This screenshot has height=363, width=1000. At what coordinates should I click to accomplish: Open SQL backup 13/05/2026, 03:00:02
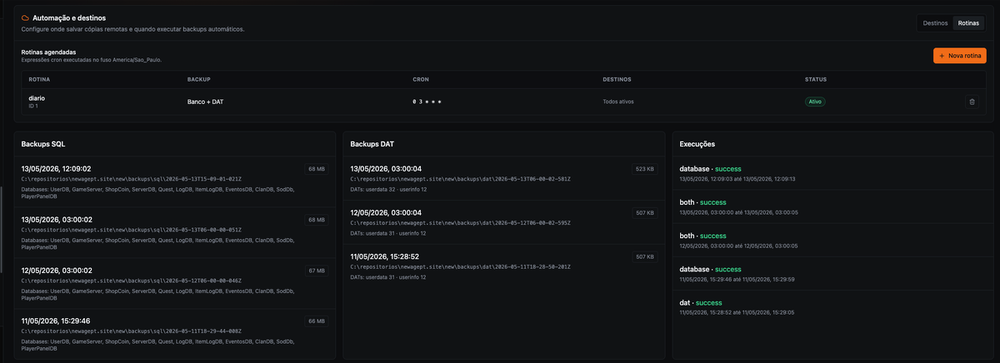175,232
